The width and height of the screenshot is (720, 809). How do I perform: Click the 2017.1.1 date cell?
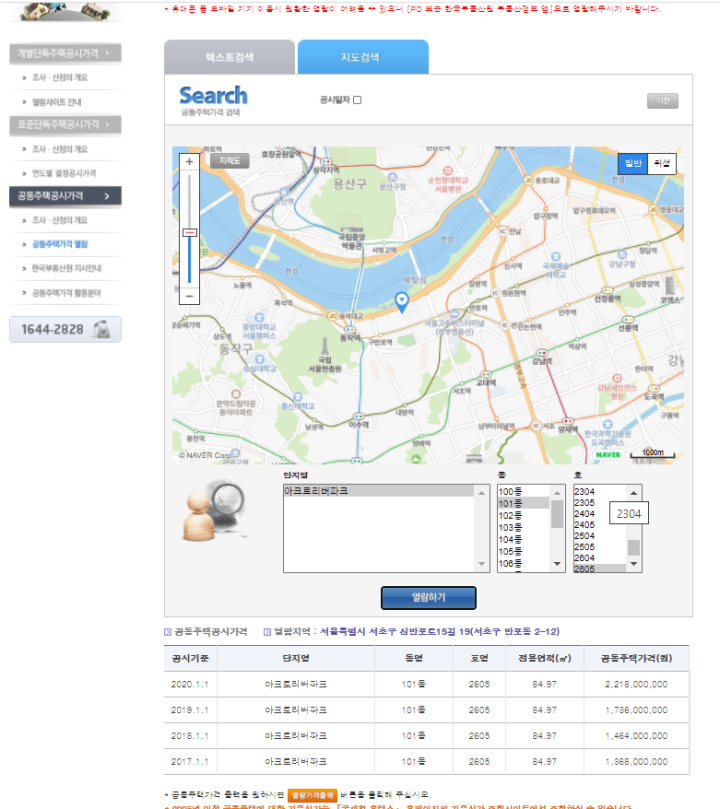(190, 762)
